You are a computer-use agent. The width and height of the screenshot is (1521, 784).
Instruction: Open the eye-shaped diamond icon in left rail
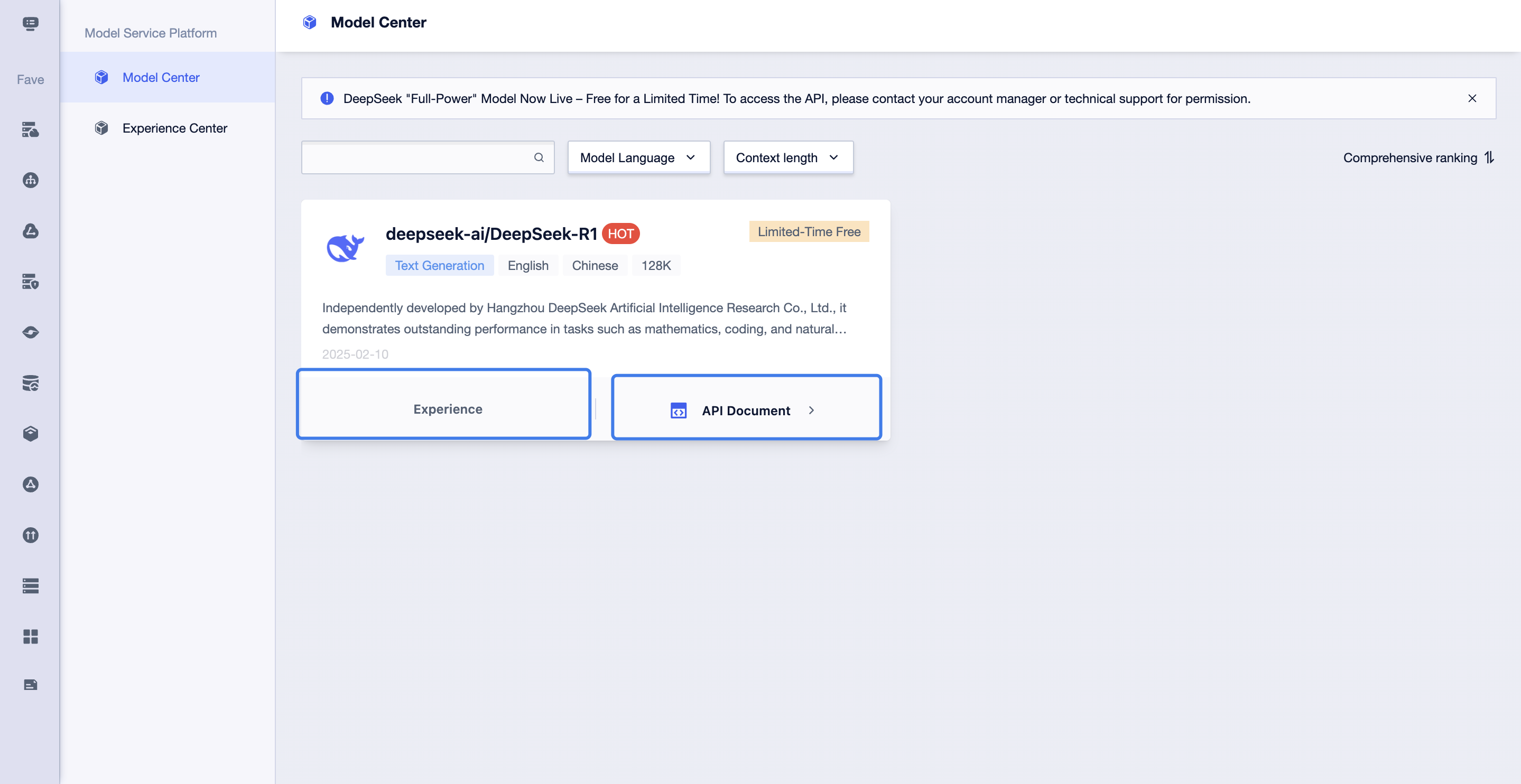coord(30,332)
